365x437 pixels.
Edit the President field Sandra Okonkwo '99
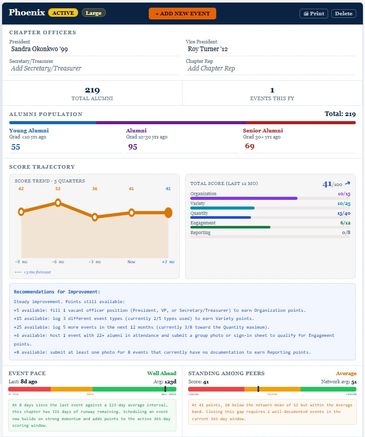pos(94,49)
